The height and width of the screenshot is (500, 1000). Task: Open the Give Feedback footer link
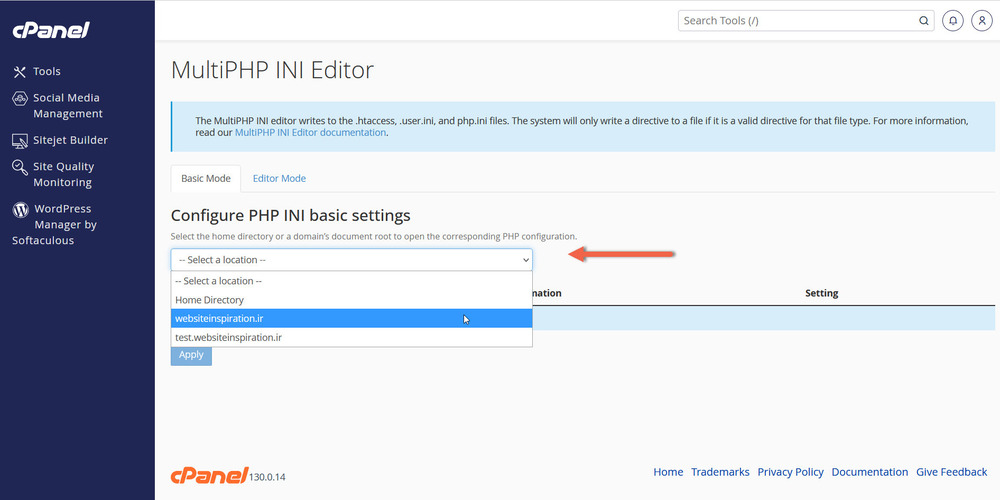point(952,472)
